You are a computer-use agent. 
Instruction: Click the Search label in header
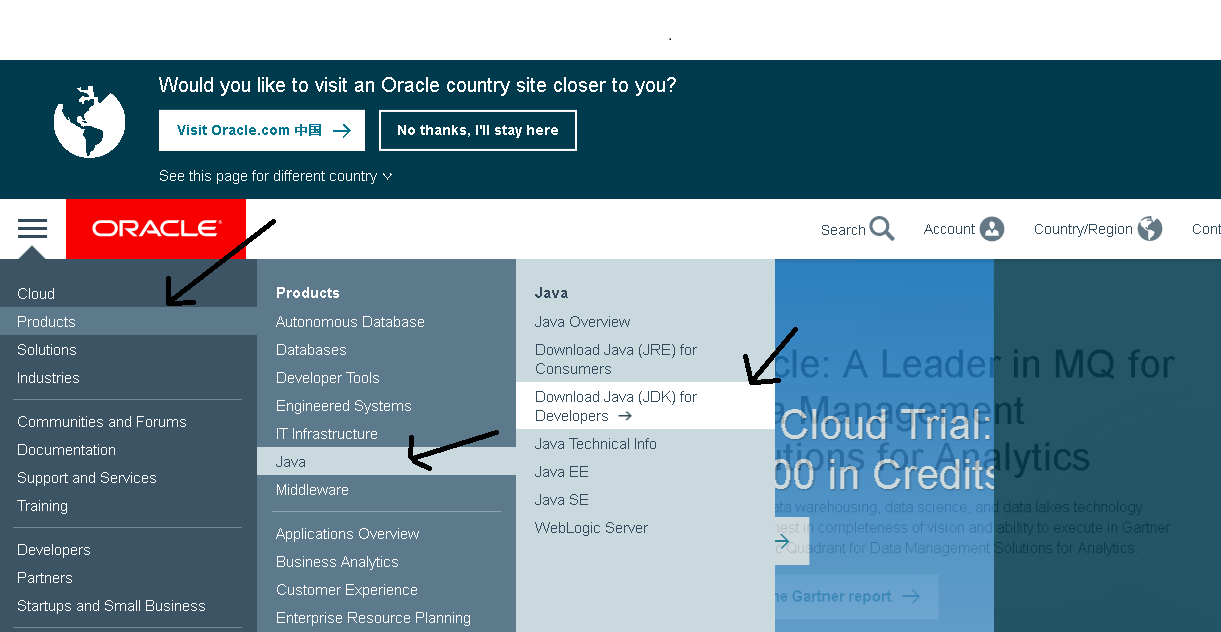click(x=843, y=229)
